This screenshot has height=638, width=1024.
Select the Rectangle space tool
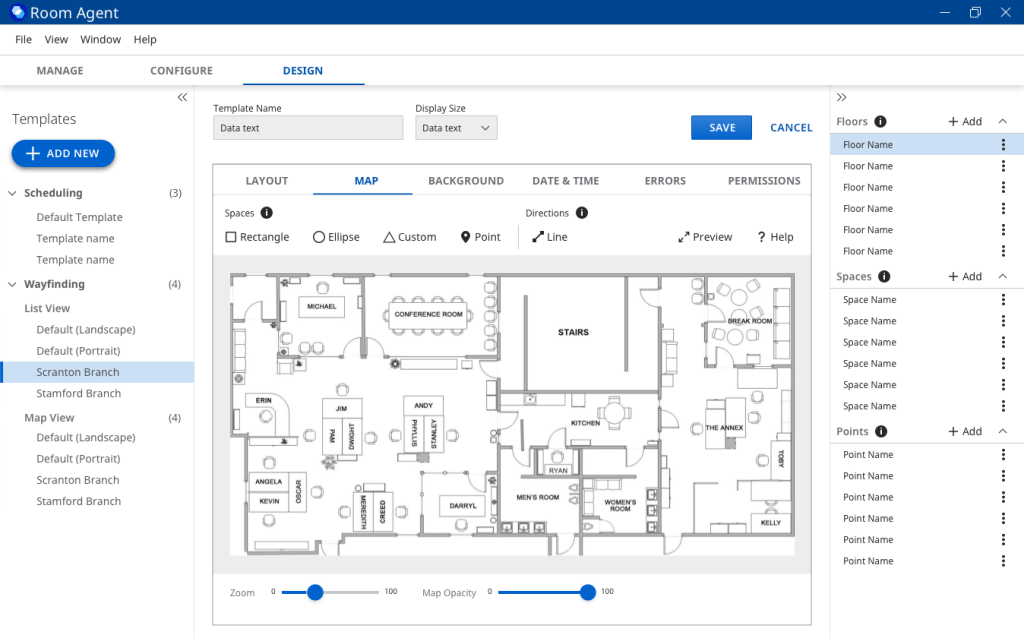[257, 237]
